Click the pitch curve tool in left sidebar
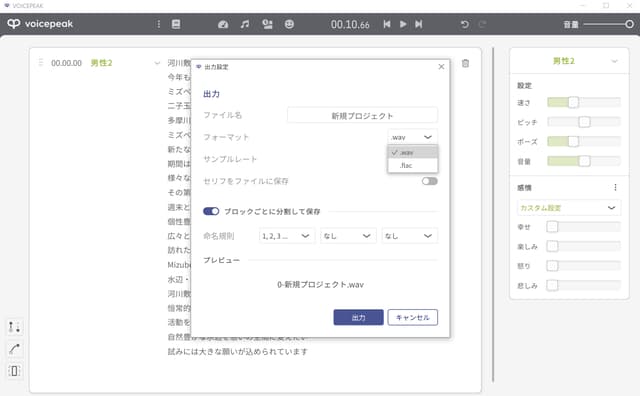The height and width of the screenshot is (396, 640). 14,349
